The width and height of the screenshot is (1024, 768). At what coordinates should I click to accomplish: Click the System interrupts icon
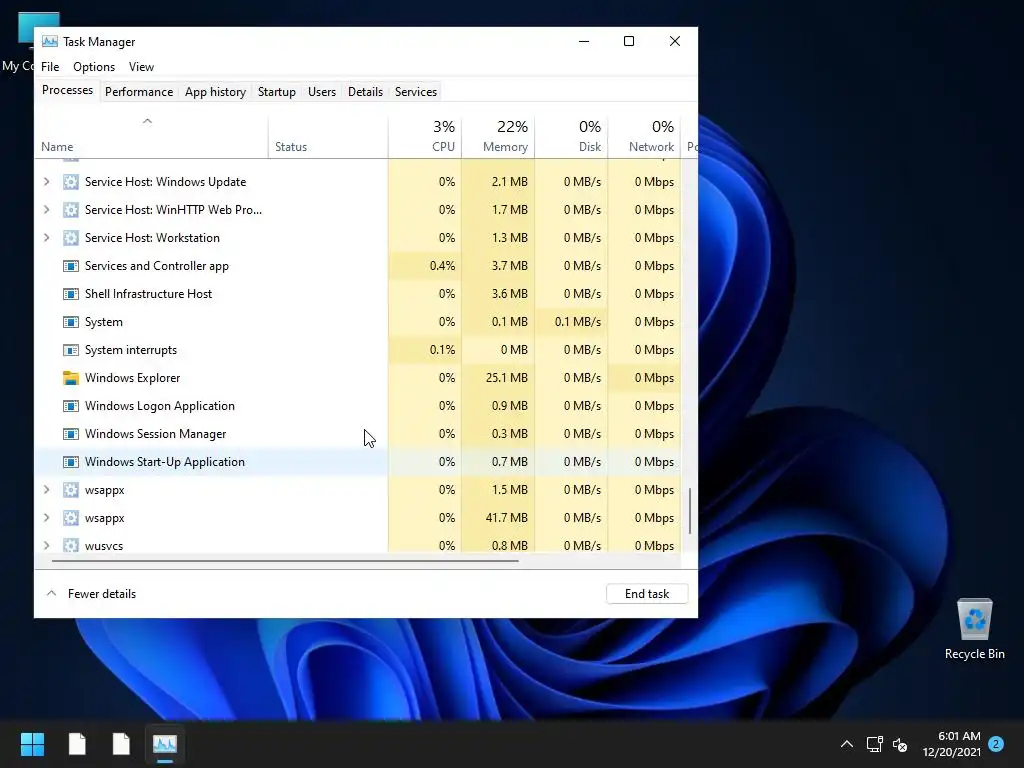(71, 350)
